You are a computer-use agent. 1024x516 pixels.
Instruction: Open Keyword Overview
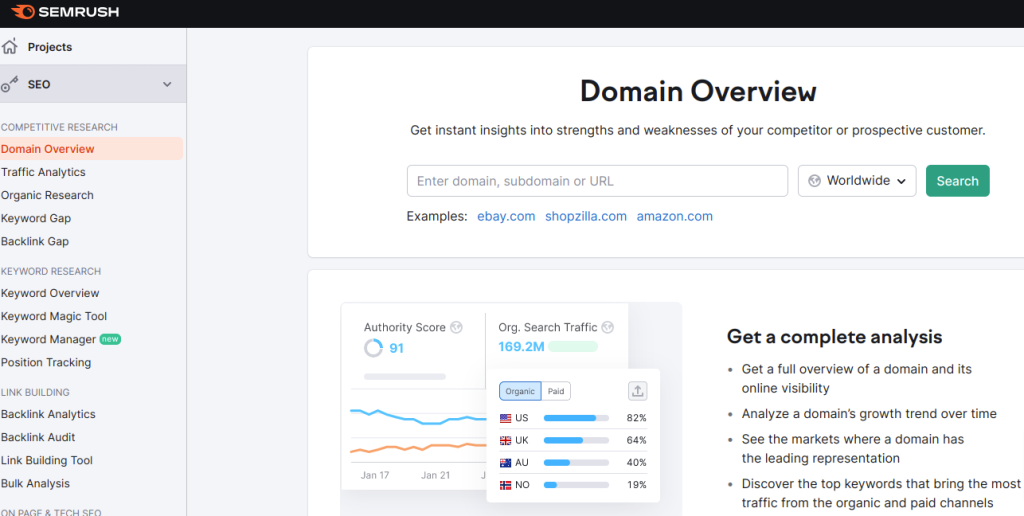coord(50,293)
